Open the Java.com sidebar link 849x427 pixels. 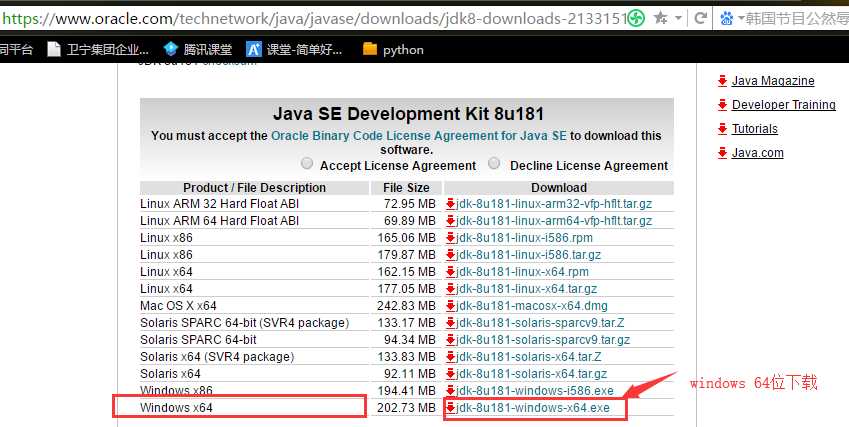[x=757, y=153]
